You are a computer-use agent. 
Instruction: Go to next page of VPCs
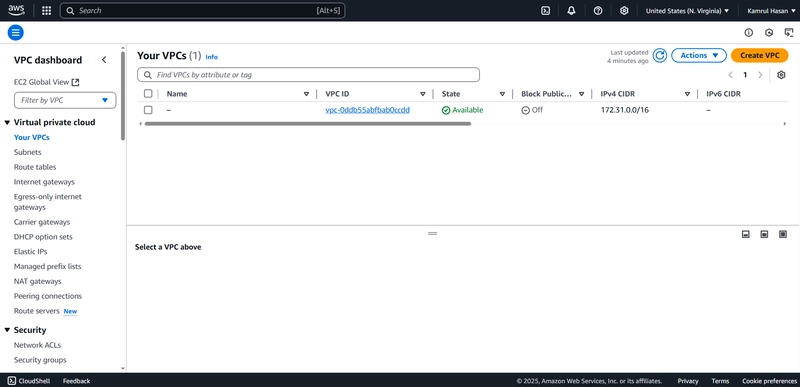[x=760, y=75]
